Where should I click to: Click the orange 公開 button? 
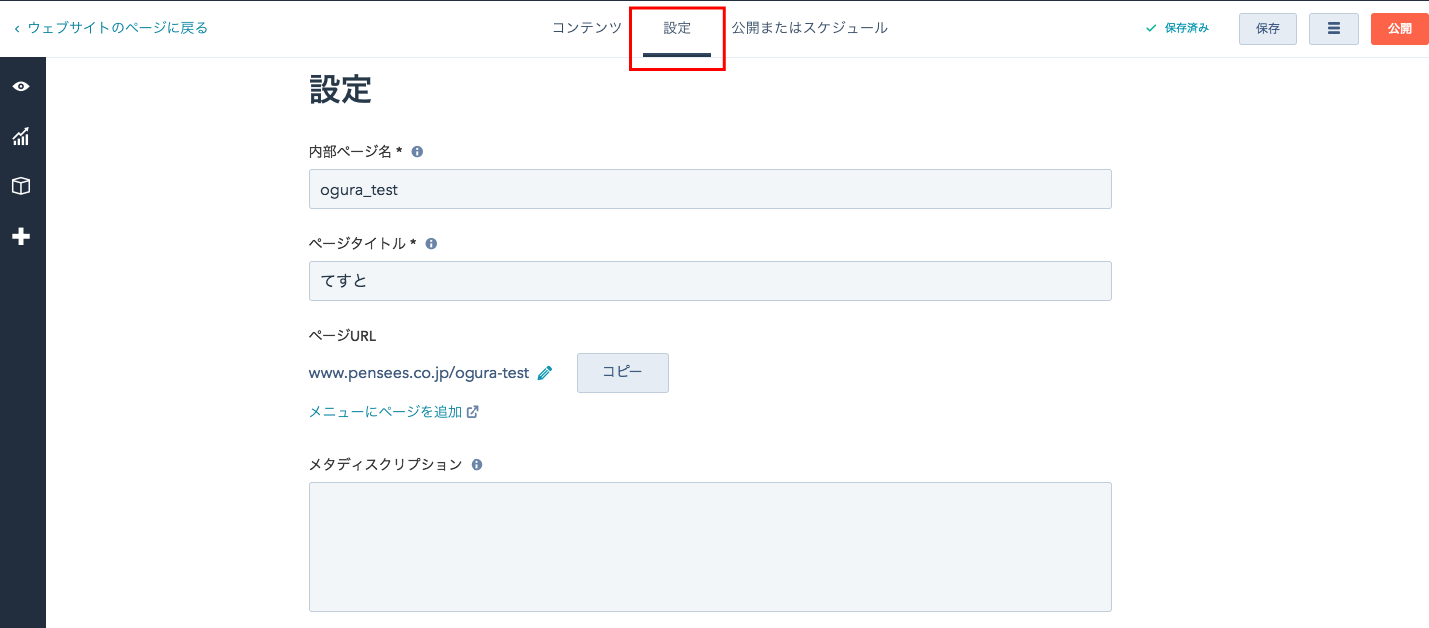coord(1399,28)
